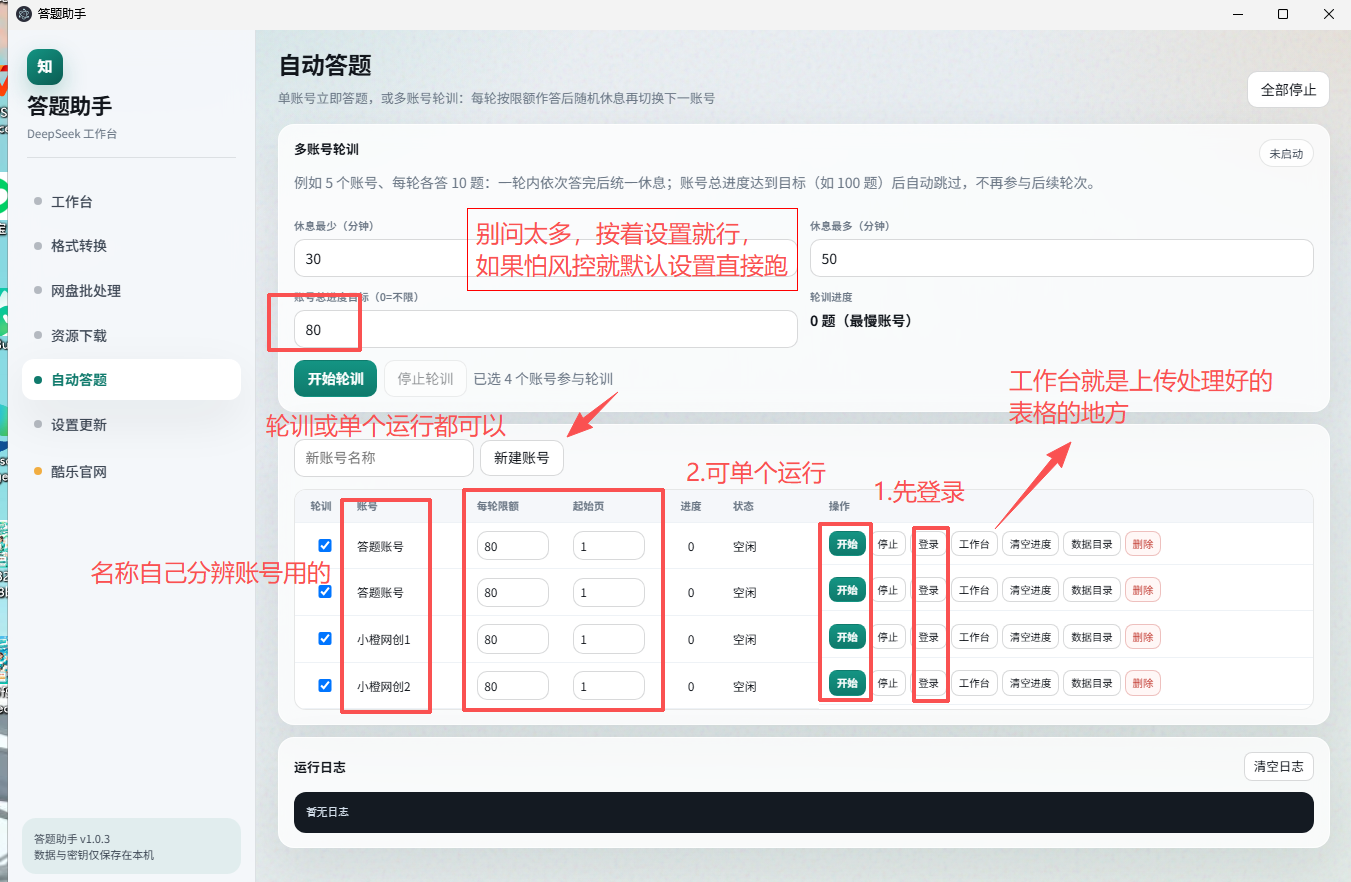Open the 网盘批处理 sidebar page
The height and width of the screenshot is (882, 1351).
(x=131, y=291)
